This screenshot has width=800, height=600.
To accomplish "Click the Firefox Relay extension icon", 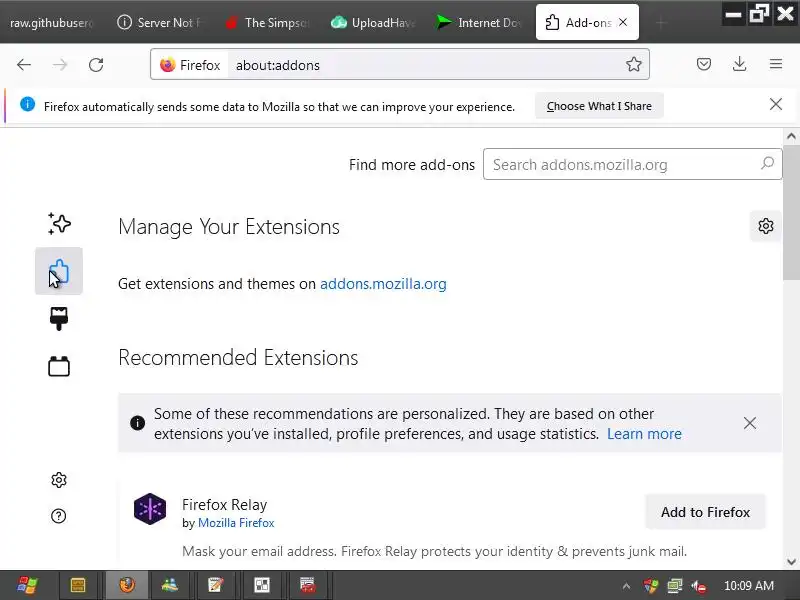I will pos(150,509).
